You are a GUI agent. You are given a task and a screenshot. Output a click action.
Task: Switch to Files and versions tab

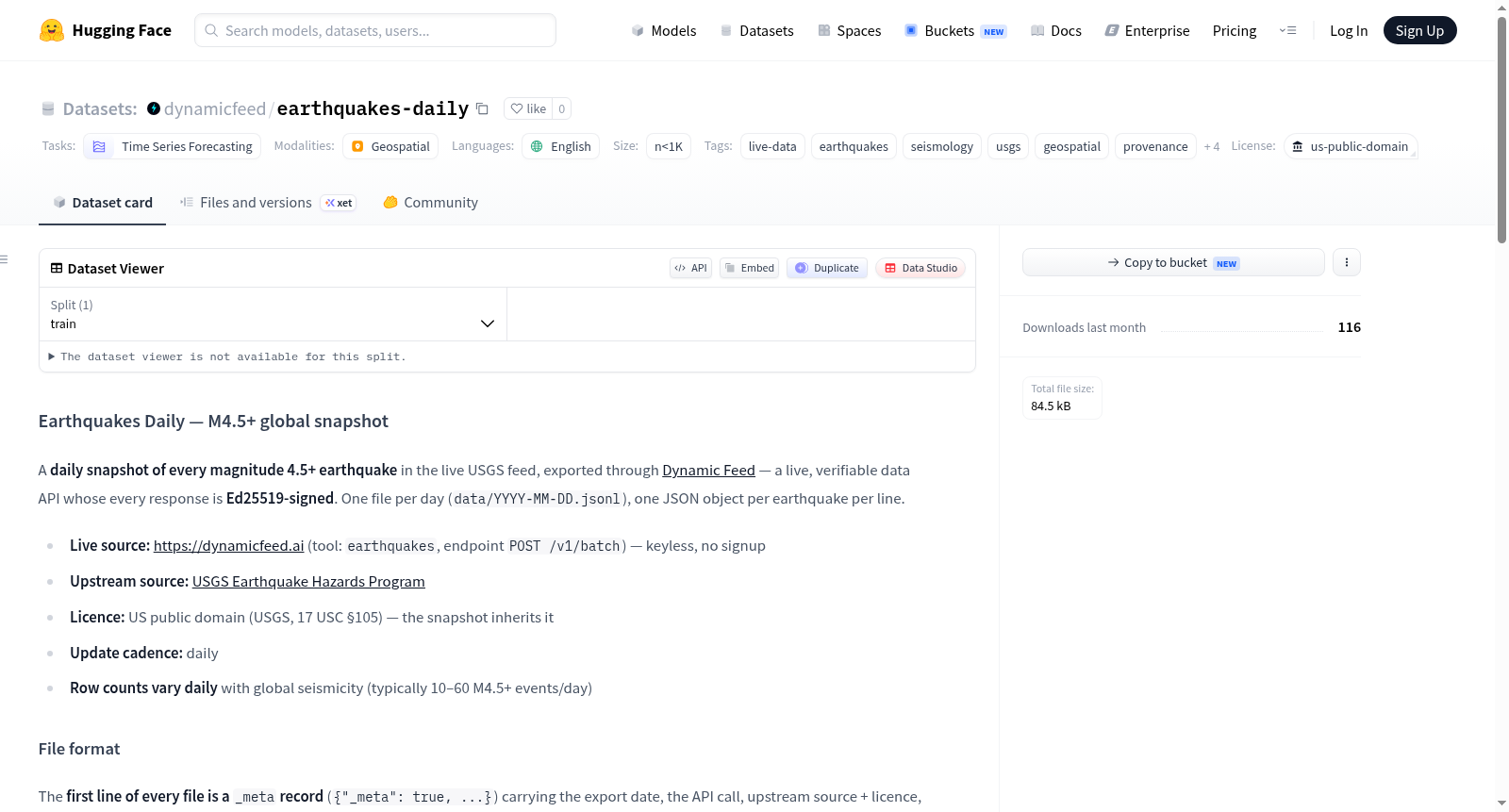tap(268, 203)
